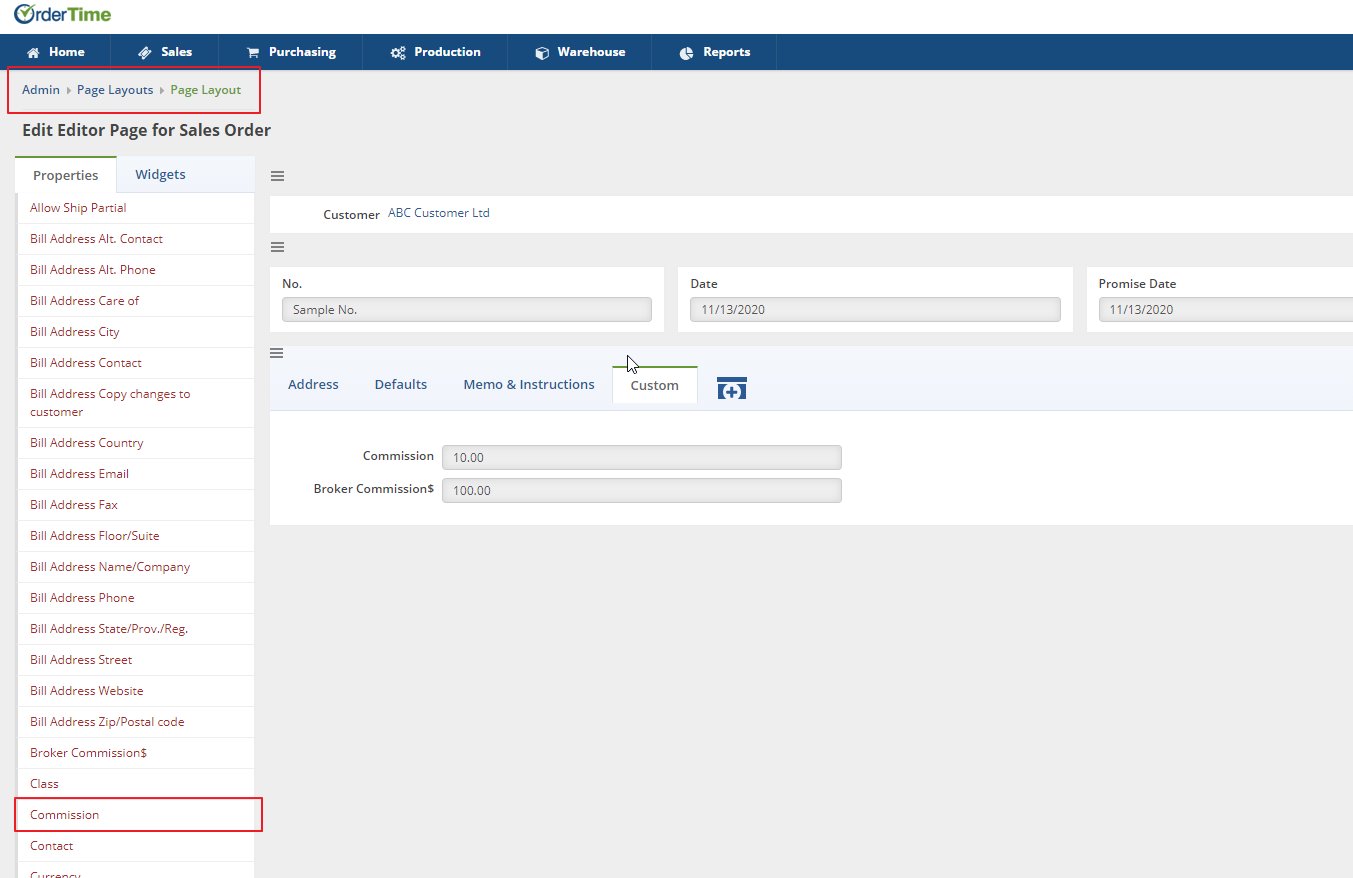Select Bill Address Zip/Postal code property
This screenshot has width=1353, height=878.
[x=136, y=722]
